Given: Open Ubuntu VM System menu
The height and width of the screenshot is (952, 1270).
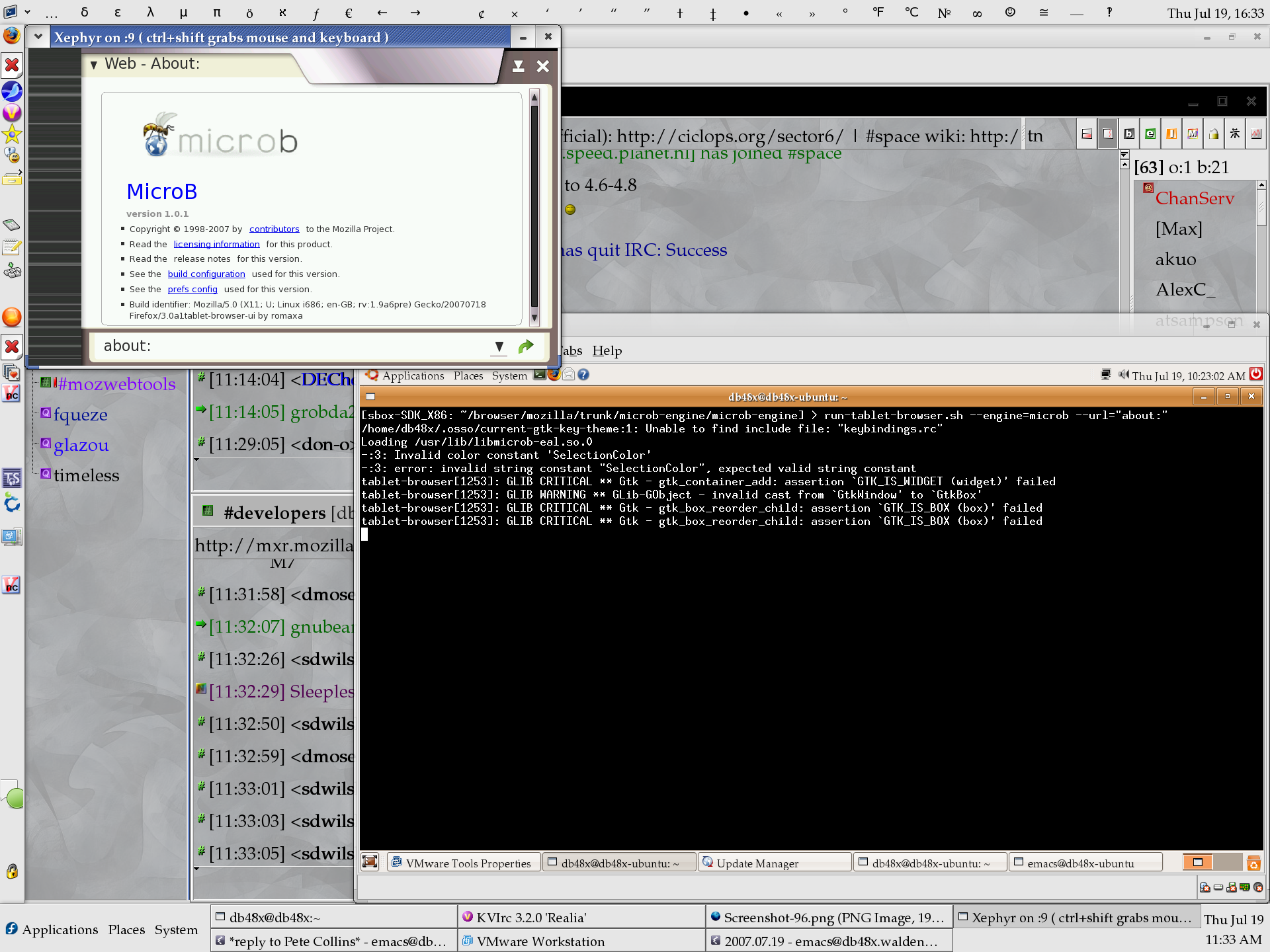Looking at the screenshot, I should point(509,376).
